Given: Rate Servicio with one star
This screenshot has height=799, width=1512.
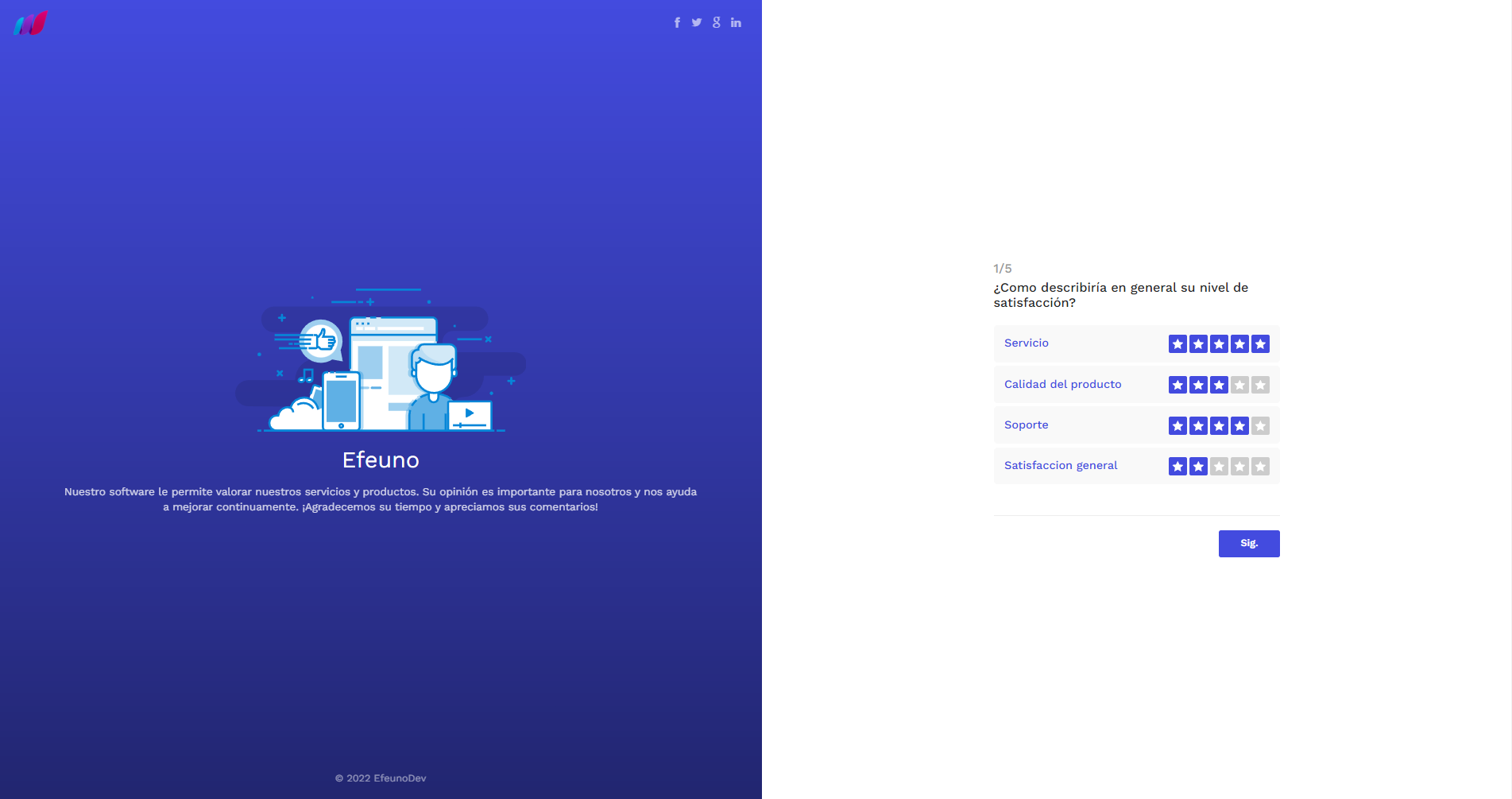Looking at the screenshot, I should click(1178, 344).
